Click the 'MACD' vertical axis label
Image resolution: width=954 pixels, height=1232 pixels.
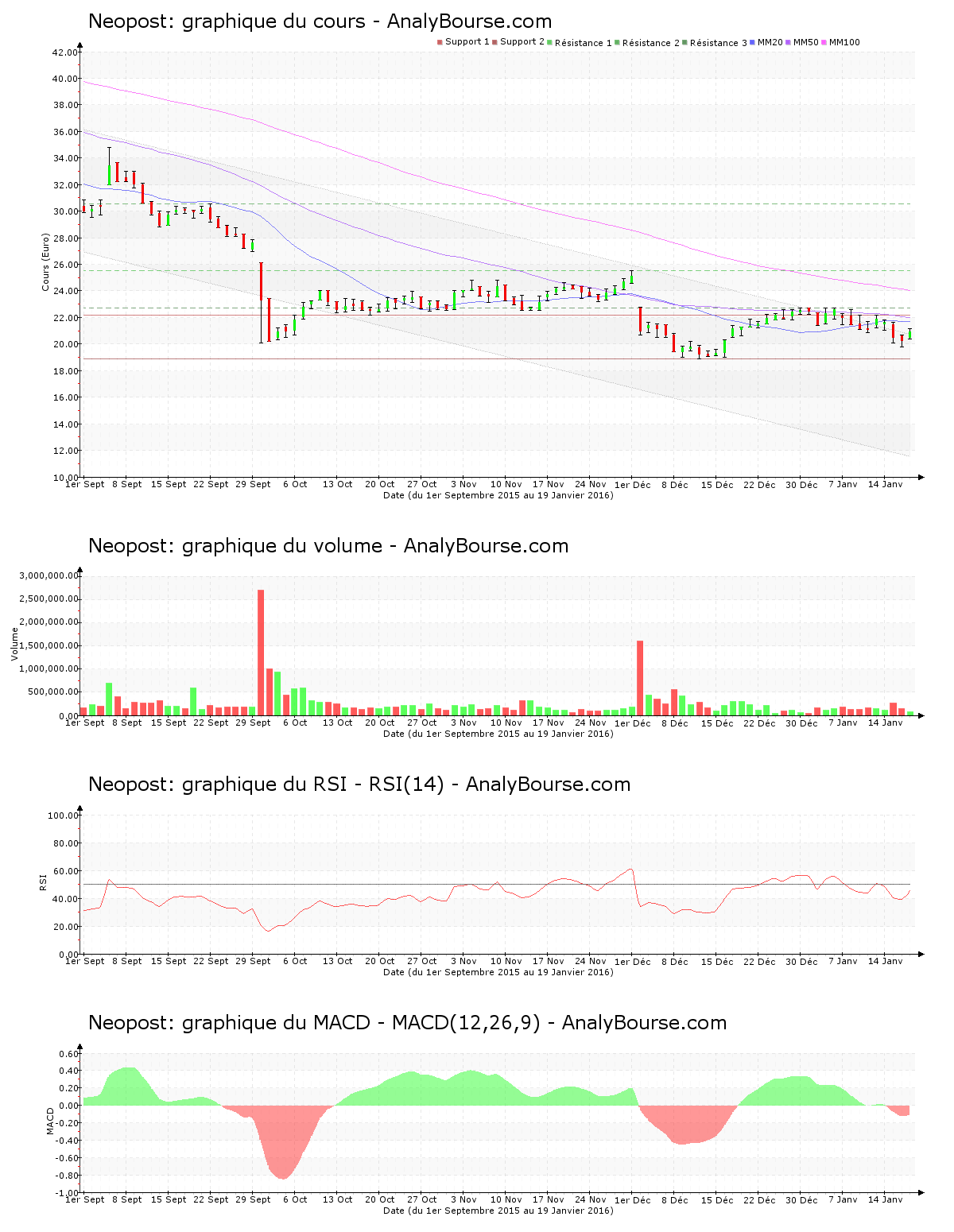(x=50, y=1121)
